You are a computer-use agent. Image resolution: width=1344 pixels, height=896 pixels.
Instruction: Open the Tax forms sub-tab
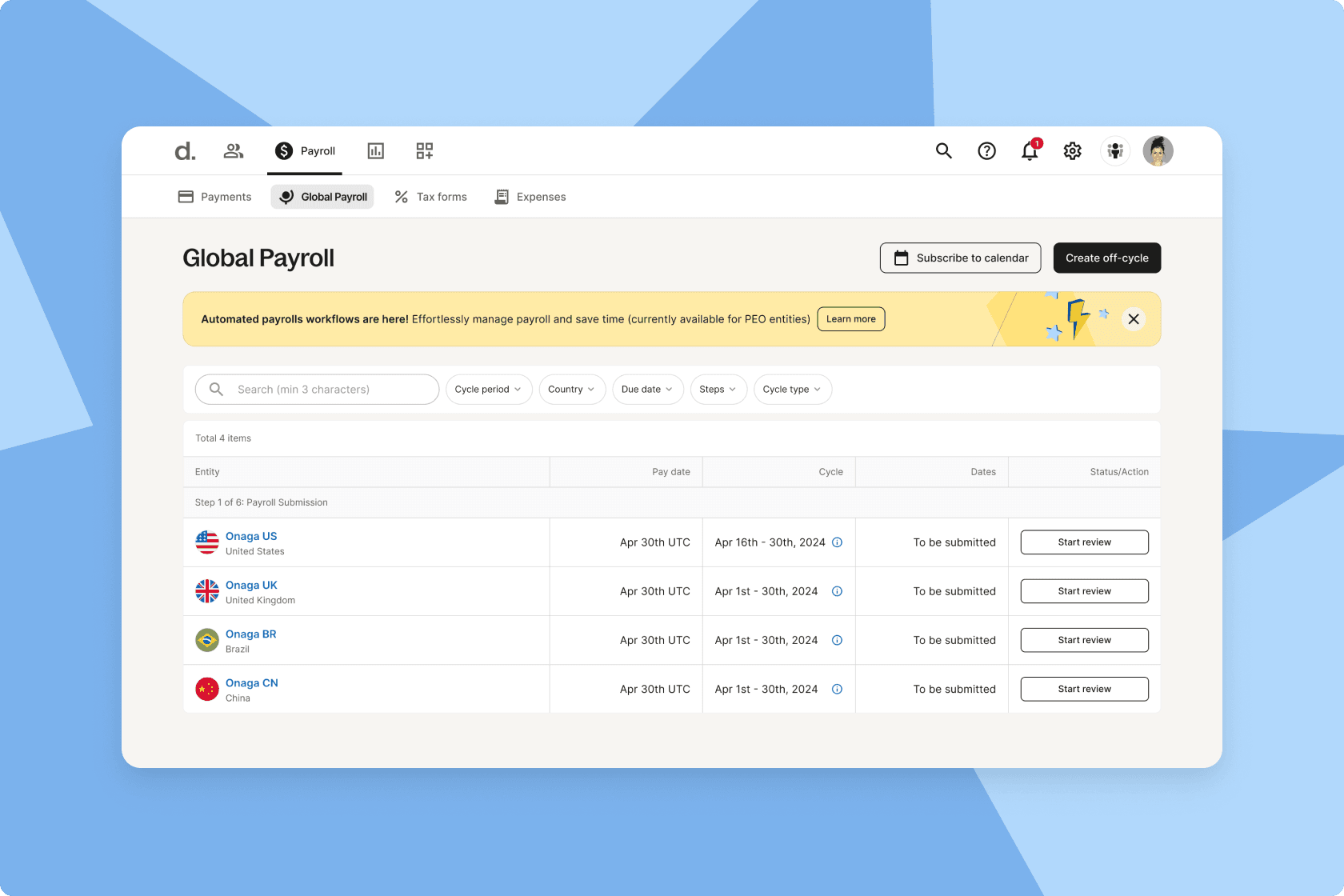pos(430,197)
